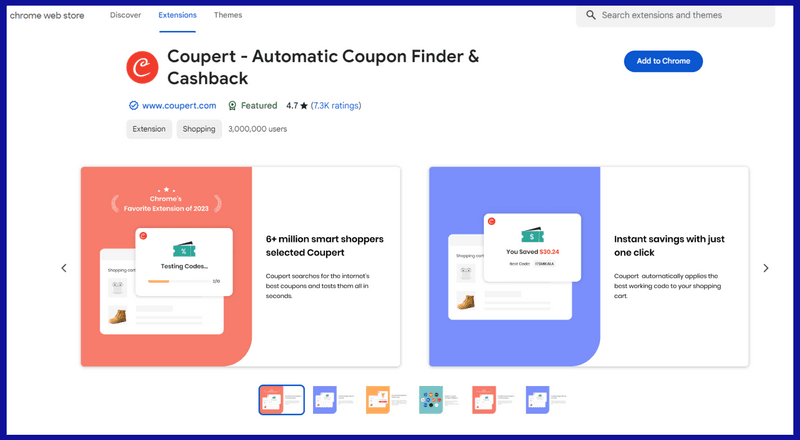Show previous screenshot with left arrow
The height and width of the screenshot is (440, 800).
64,268
